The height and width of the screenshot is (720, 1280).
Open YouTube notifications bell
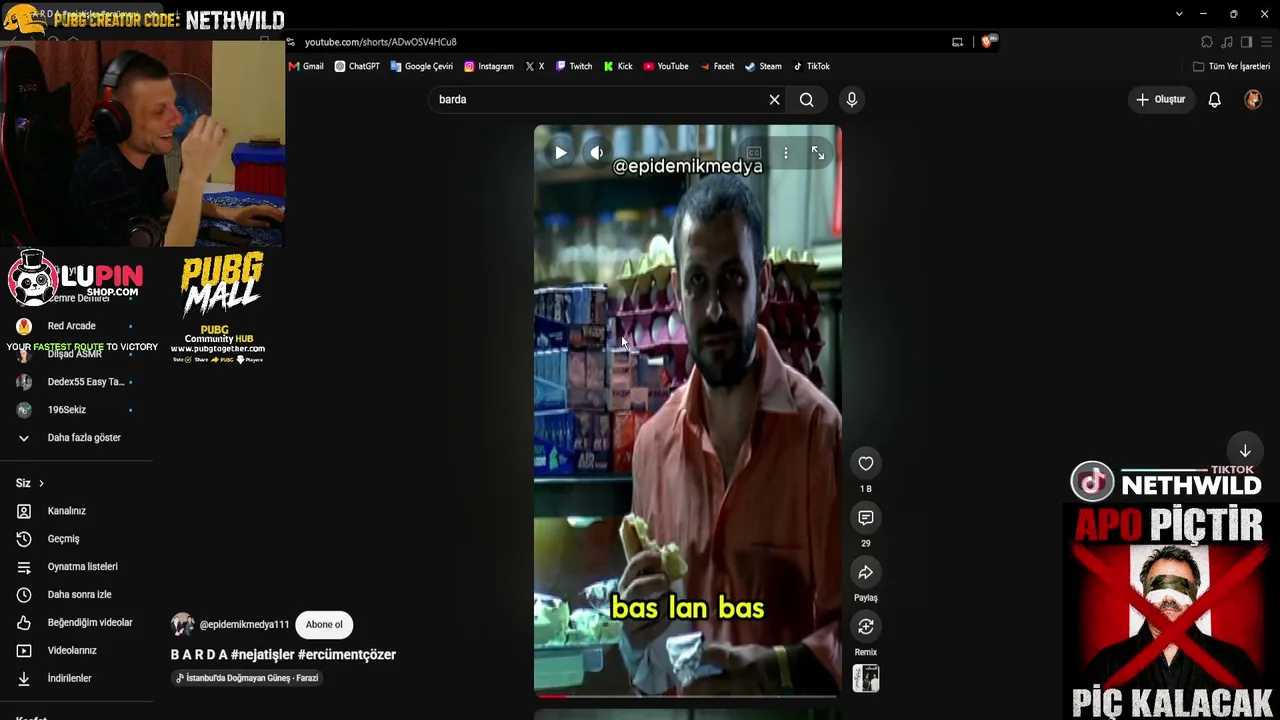click(x=1215, y=99)
